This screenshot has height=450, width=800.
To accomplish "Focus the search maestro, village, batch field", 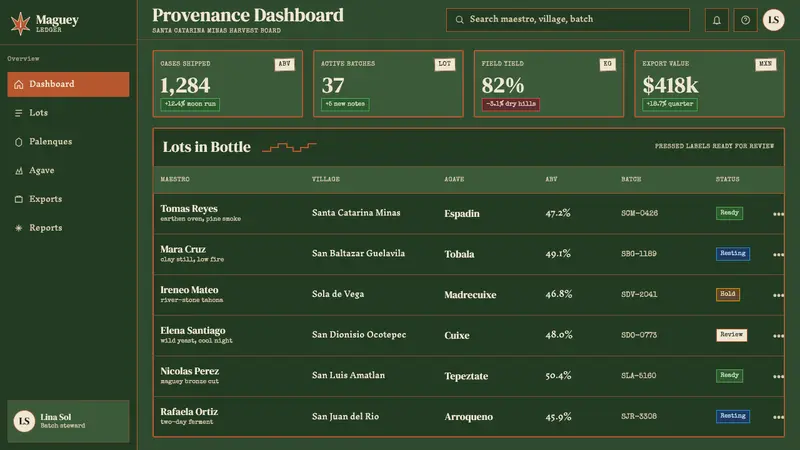I will 568,20.
